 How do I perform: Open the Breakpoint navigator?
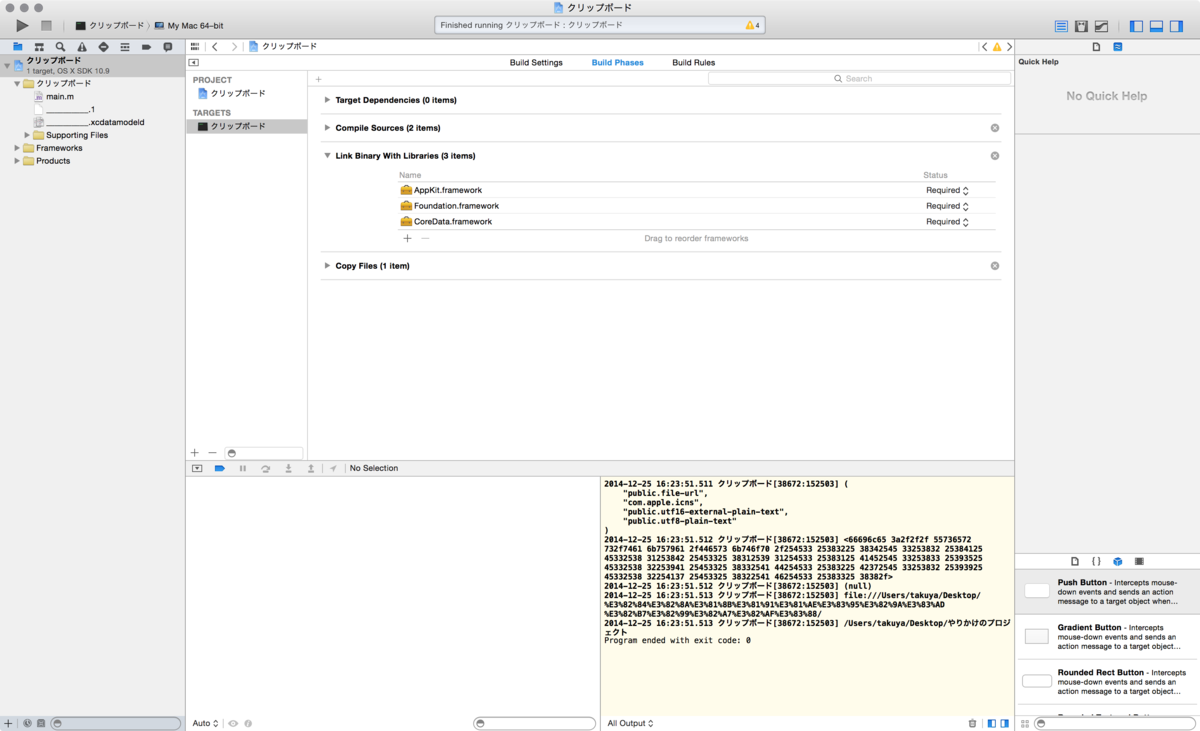coord(146,47)
